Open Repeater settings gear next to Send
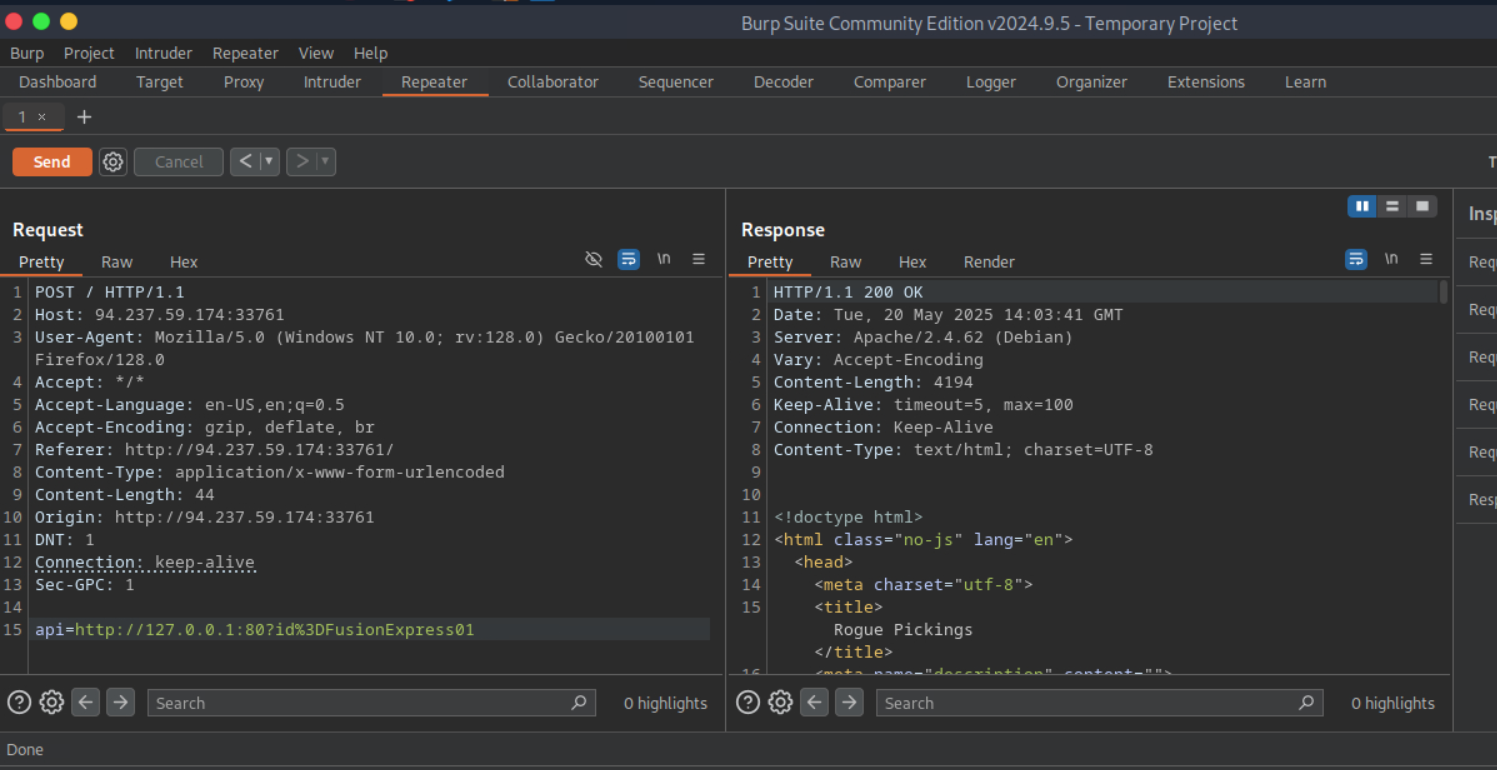1497x770 pixels. coord(113,162)
